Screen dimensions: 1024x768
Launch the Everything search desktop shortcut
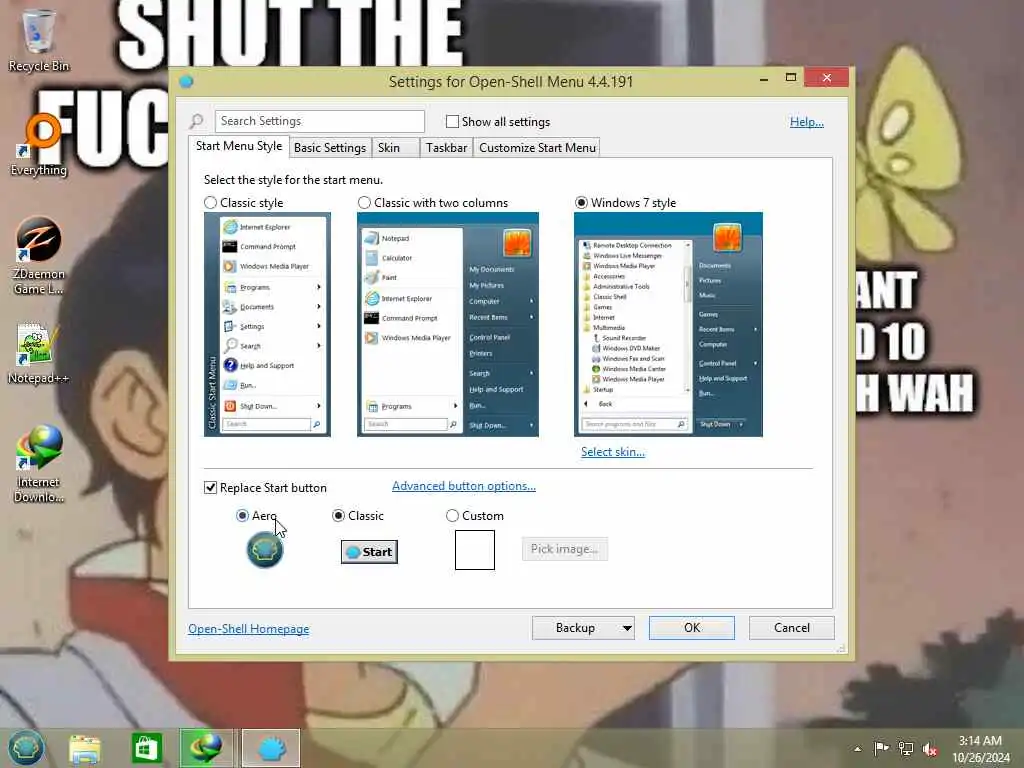pyautogui.click(x=39, y=145)
